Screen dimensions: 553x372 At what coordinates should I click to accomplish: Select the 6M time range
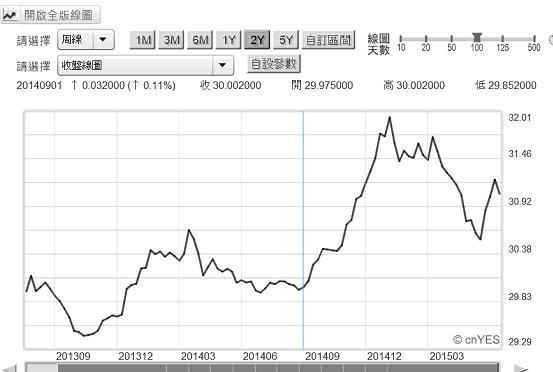coord(200,40)
